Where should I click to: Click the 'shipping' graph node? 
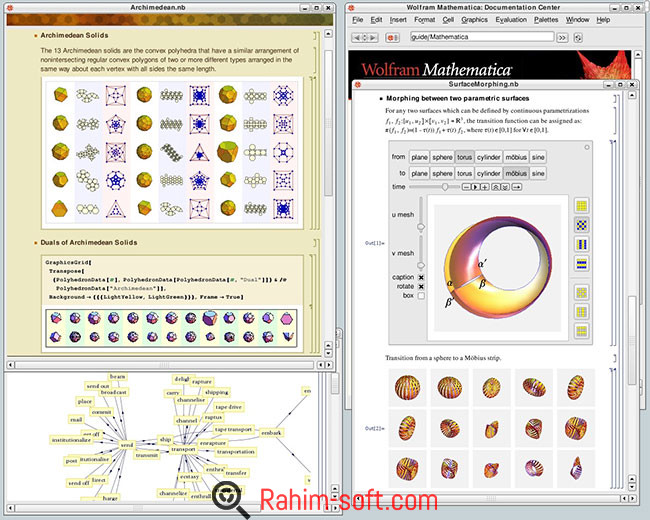(216, 392)
